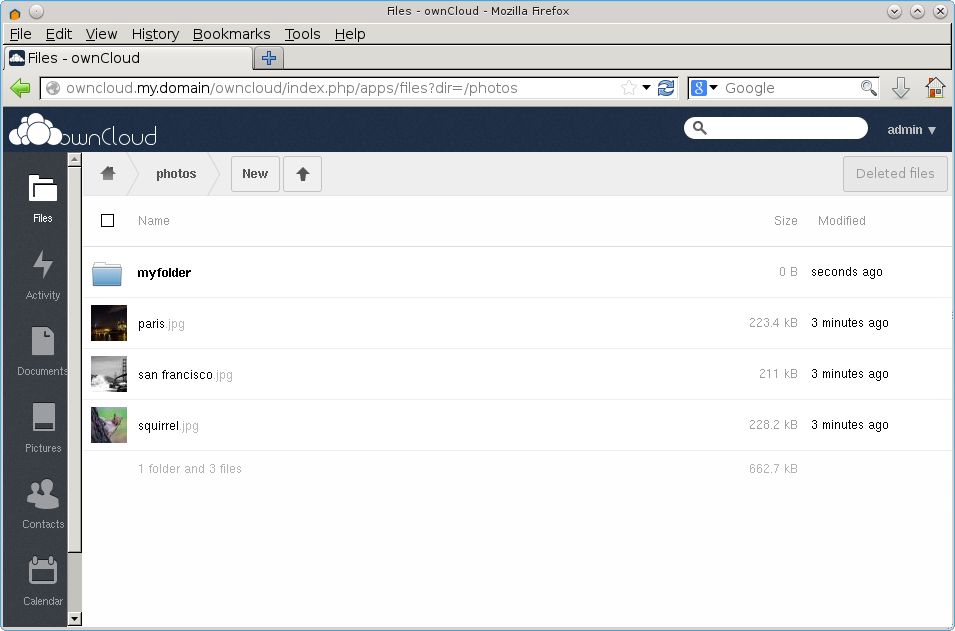Viewport: 955px width, 631px height.
Task: Open the New file menu
Action: pyautogui.click(x=255, y=174)
